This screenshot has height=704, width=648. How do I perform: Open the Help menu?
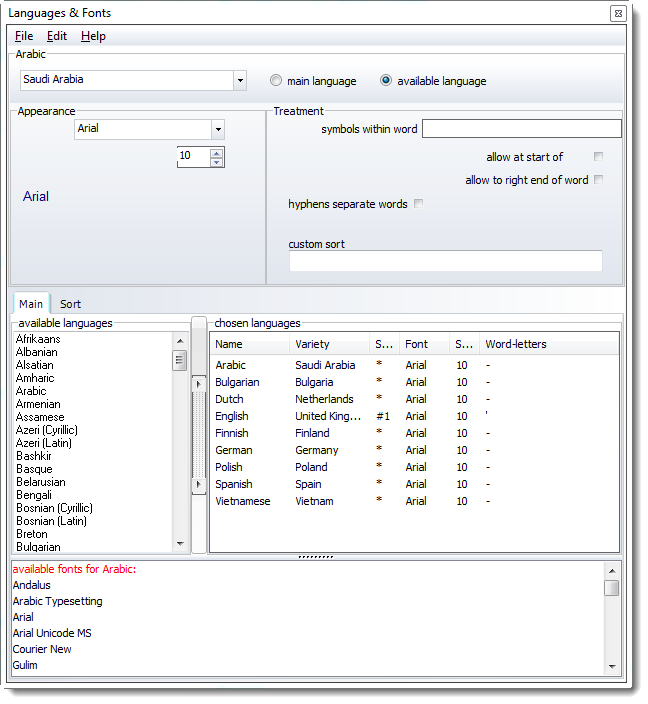coord(93,36)
